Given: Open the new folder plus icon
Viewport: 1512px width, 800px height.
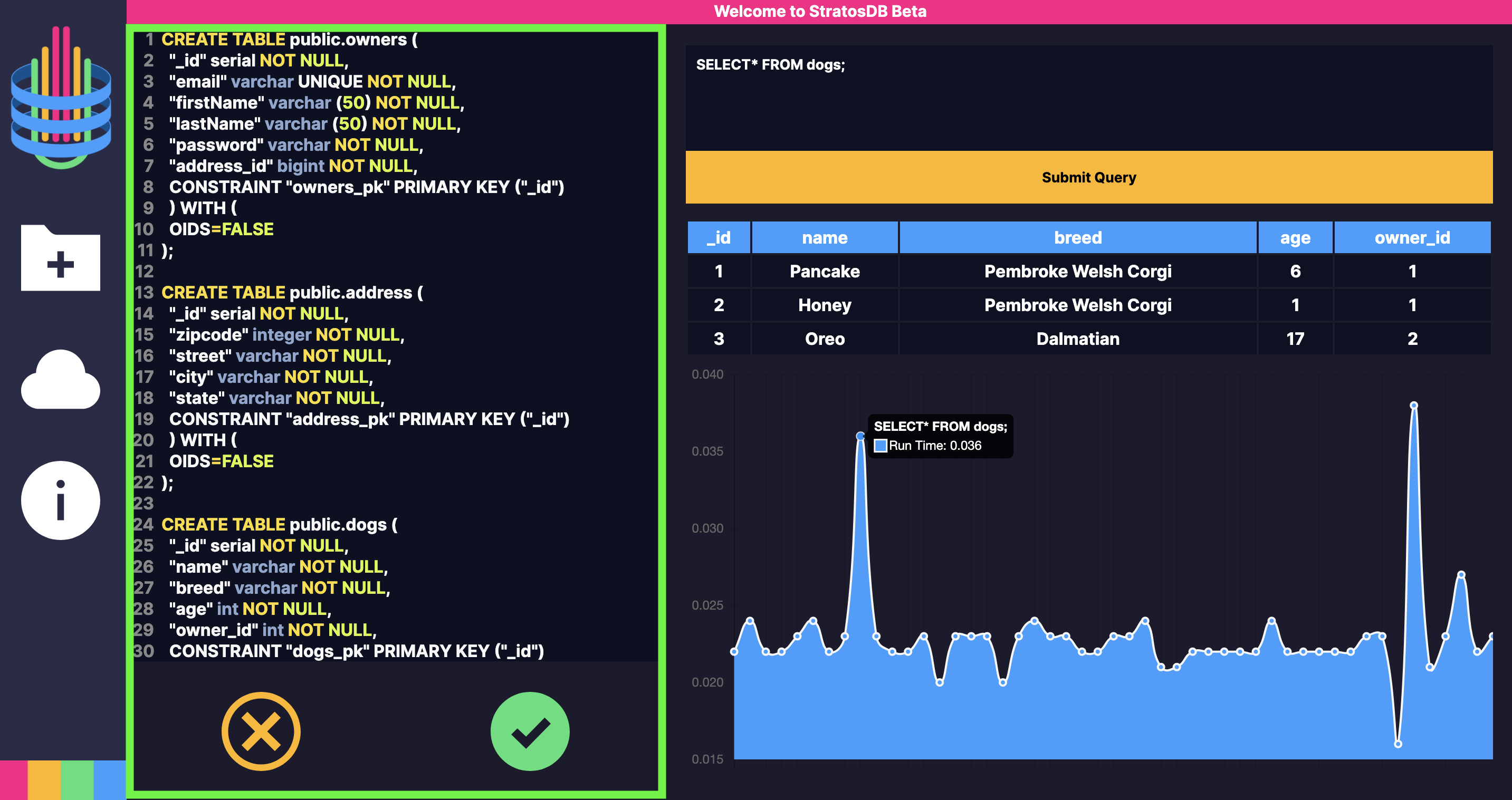Looking at the screenshot, I should click(61, 258).
